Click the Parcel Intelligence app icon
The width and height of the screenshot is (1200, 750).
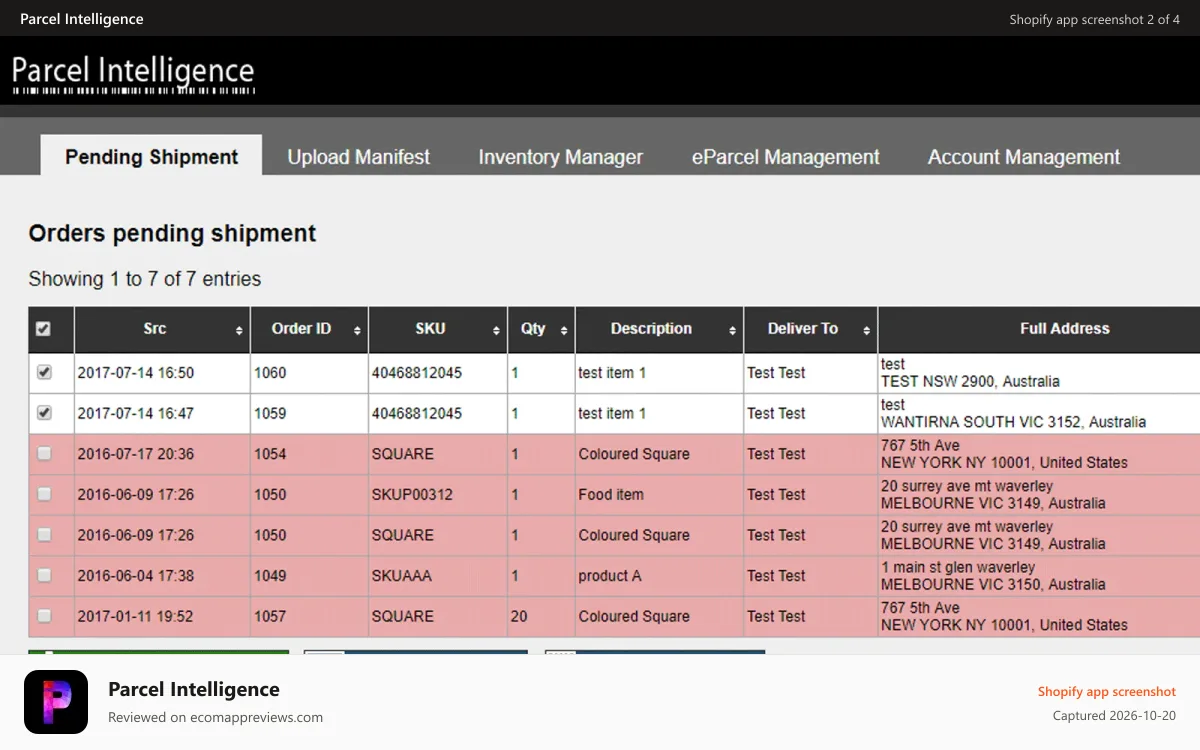tap(56, 702)
